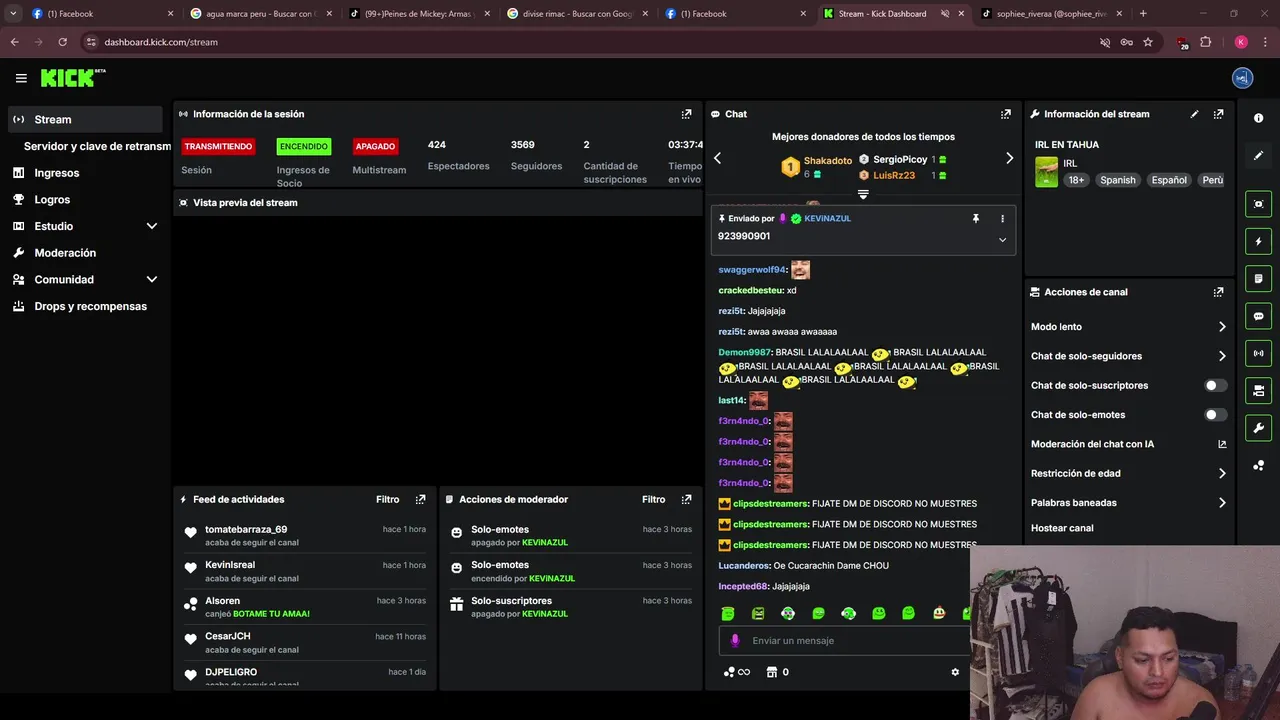
Task: Open the user avatar in the top right
Action: point(1242,78)
